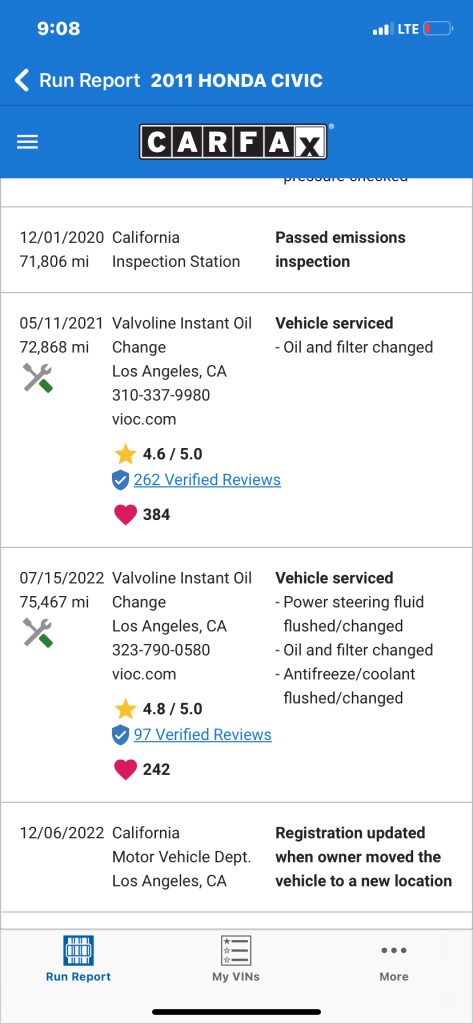Open the More tab

[394, 963]
